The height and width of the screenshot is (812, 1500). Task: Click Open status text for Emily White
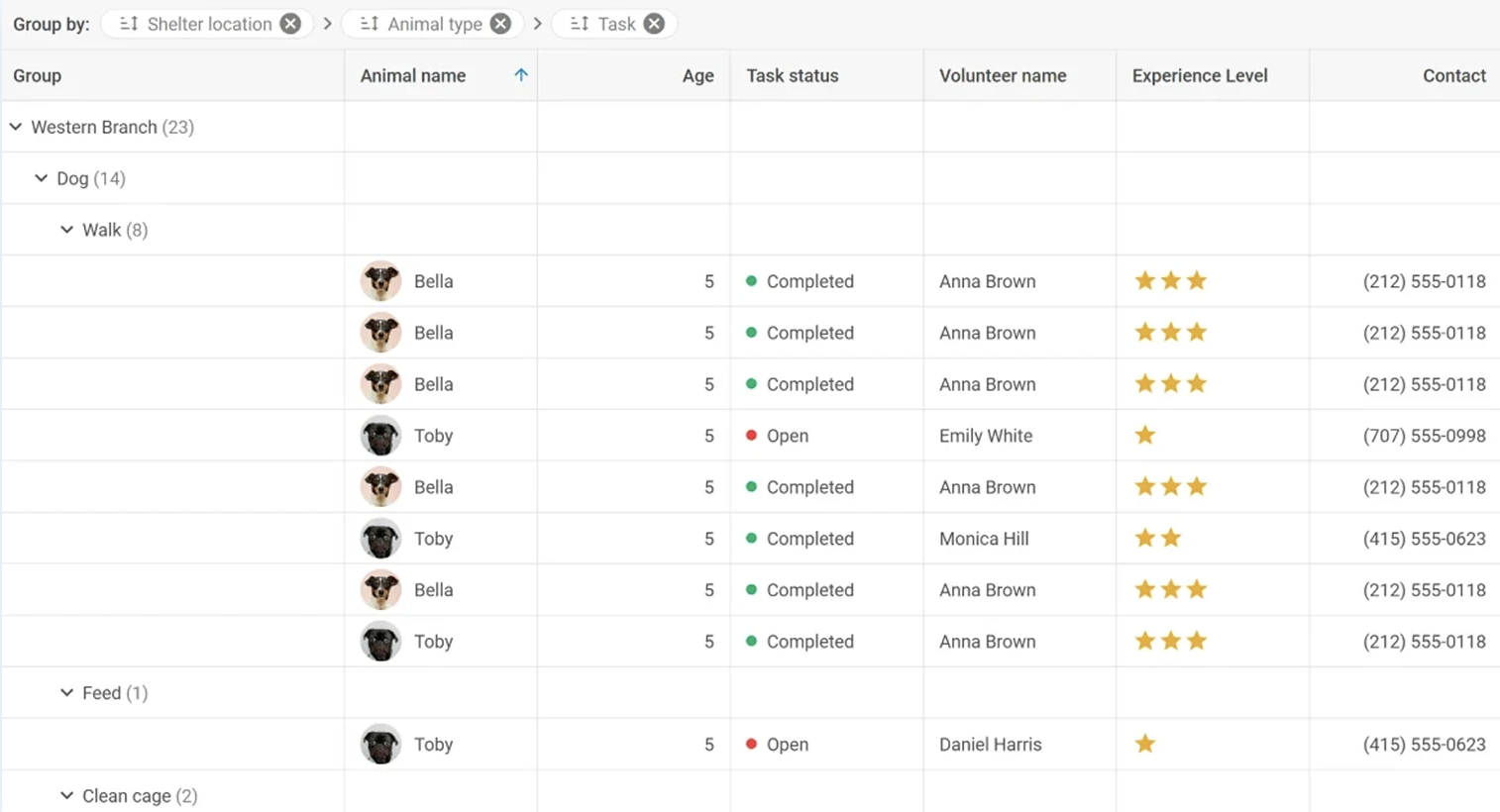[x=788, y=436]
